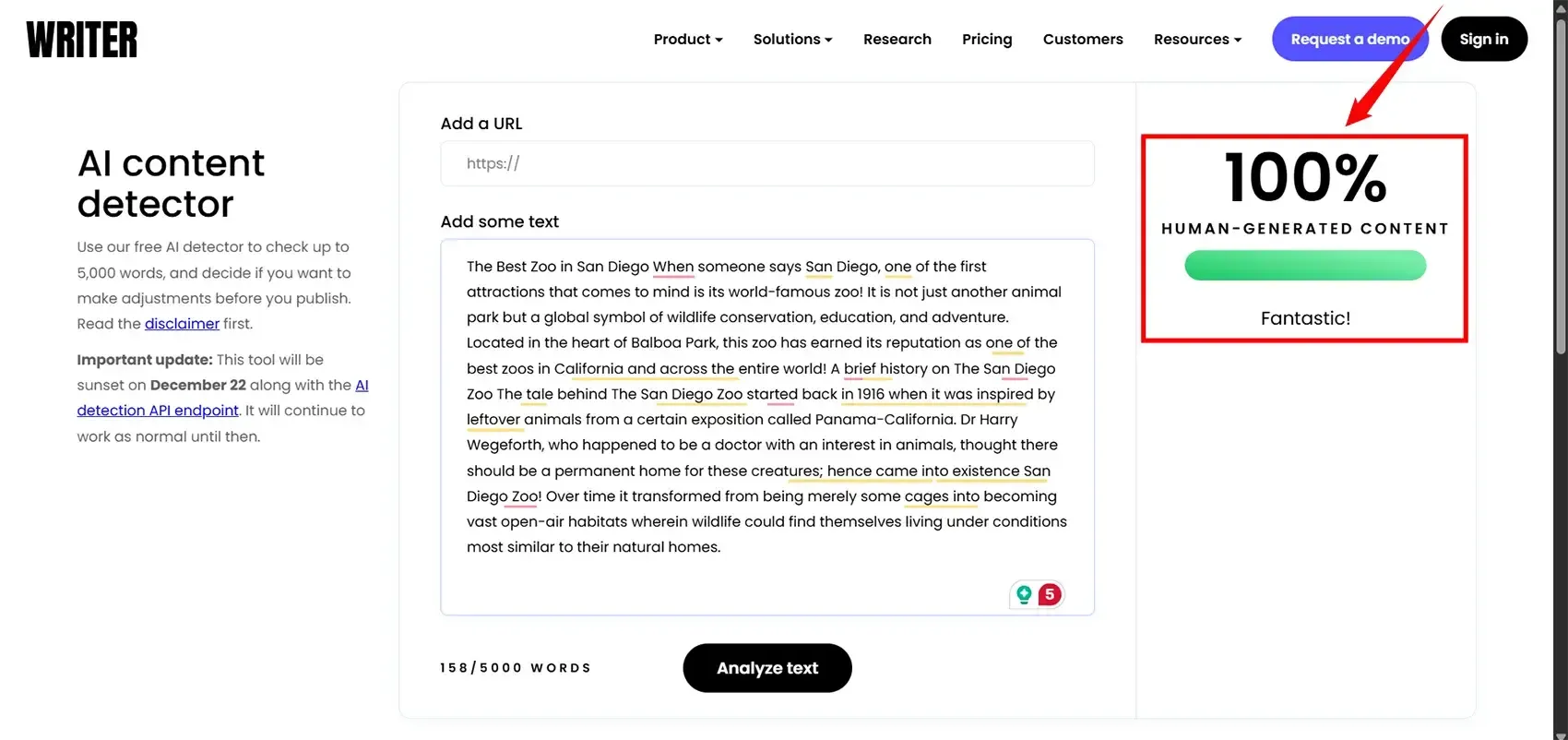The height and width of the screenshot is (740, 1568).
Task: Expand the Solutions dropdown menu
Action: tap(792, 40)
